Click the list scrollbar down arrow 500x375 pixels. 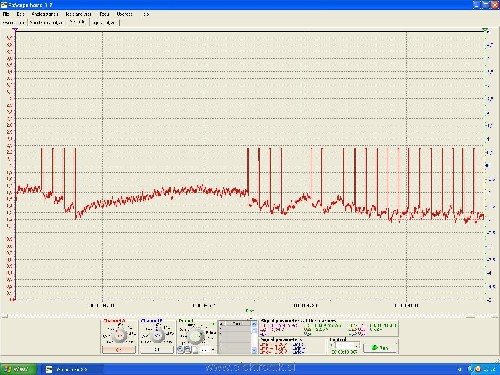click(254, 350)
